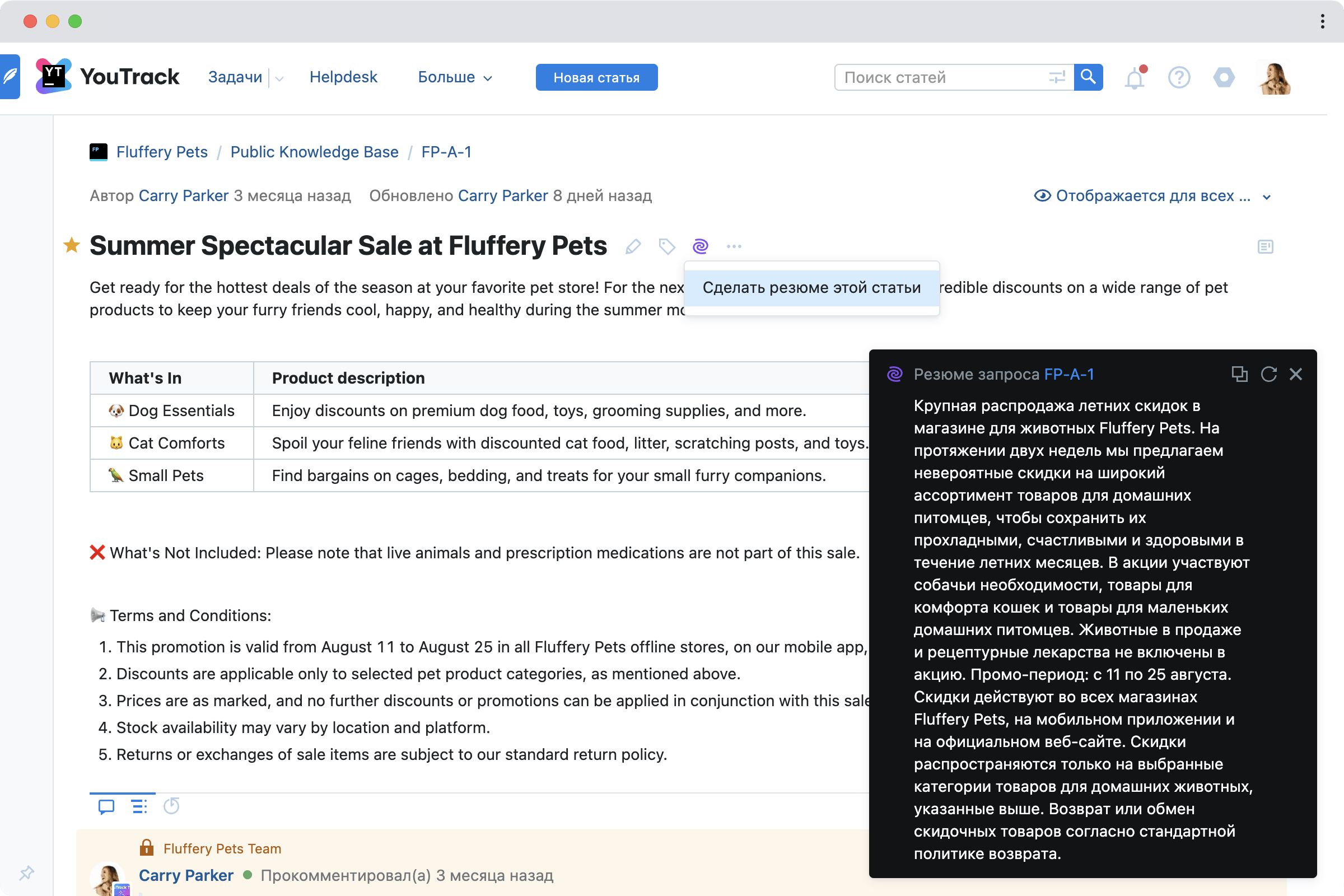The width and height of the screenshot is (1344, 896).
Task: Toggle the favorite star on the article
Action: click(71, 245)
